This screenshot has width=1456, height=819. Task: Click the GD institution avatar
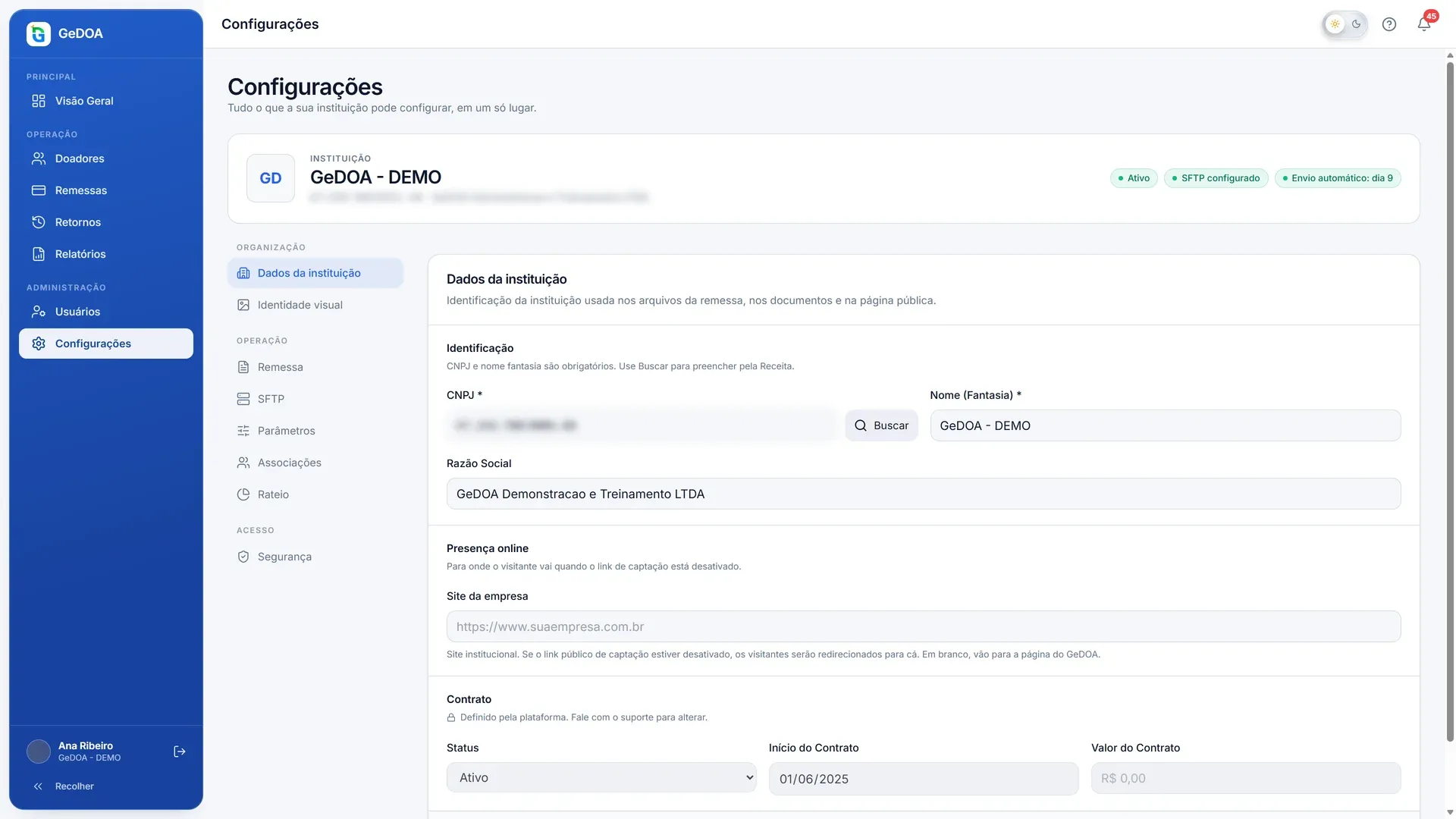tap(271, 178)
